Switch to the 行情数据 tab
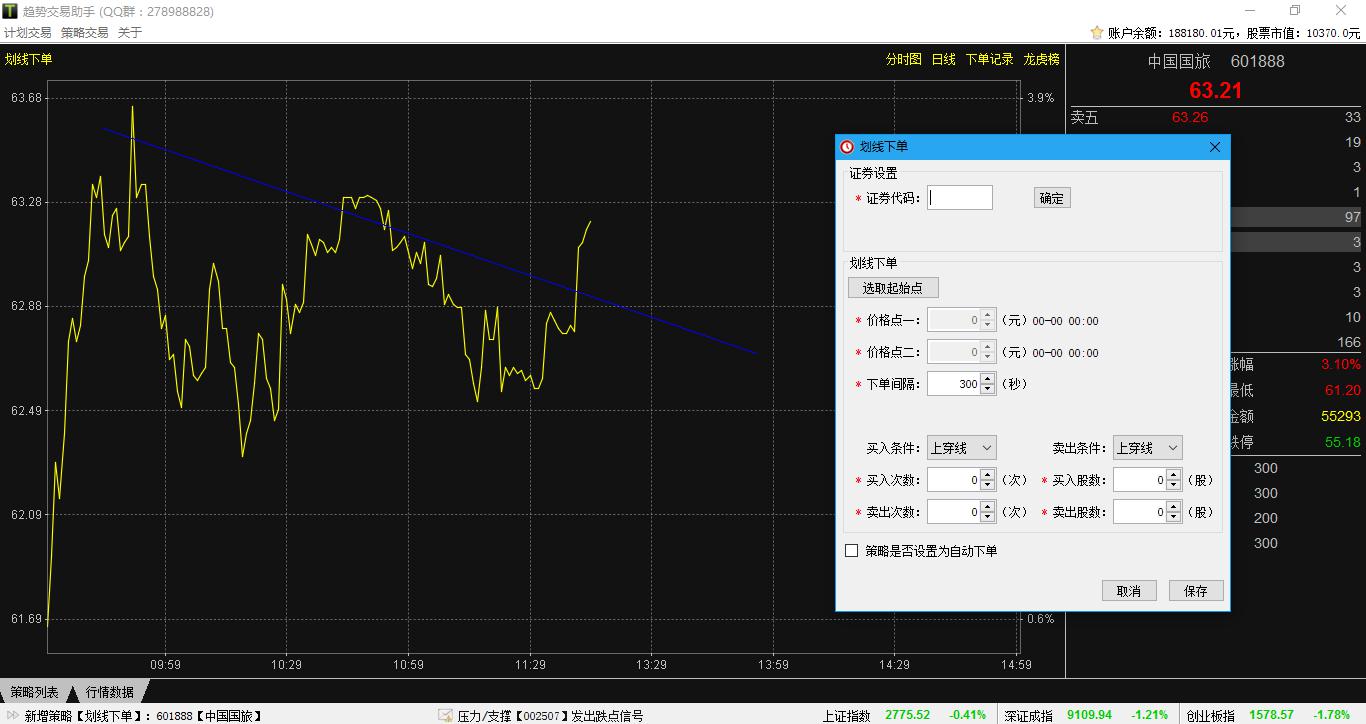1366x724 pixels. (x=109, y=692)
